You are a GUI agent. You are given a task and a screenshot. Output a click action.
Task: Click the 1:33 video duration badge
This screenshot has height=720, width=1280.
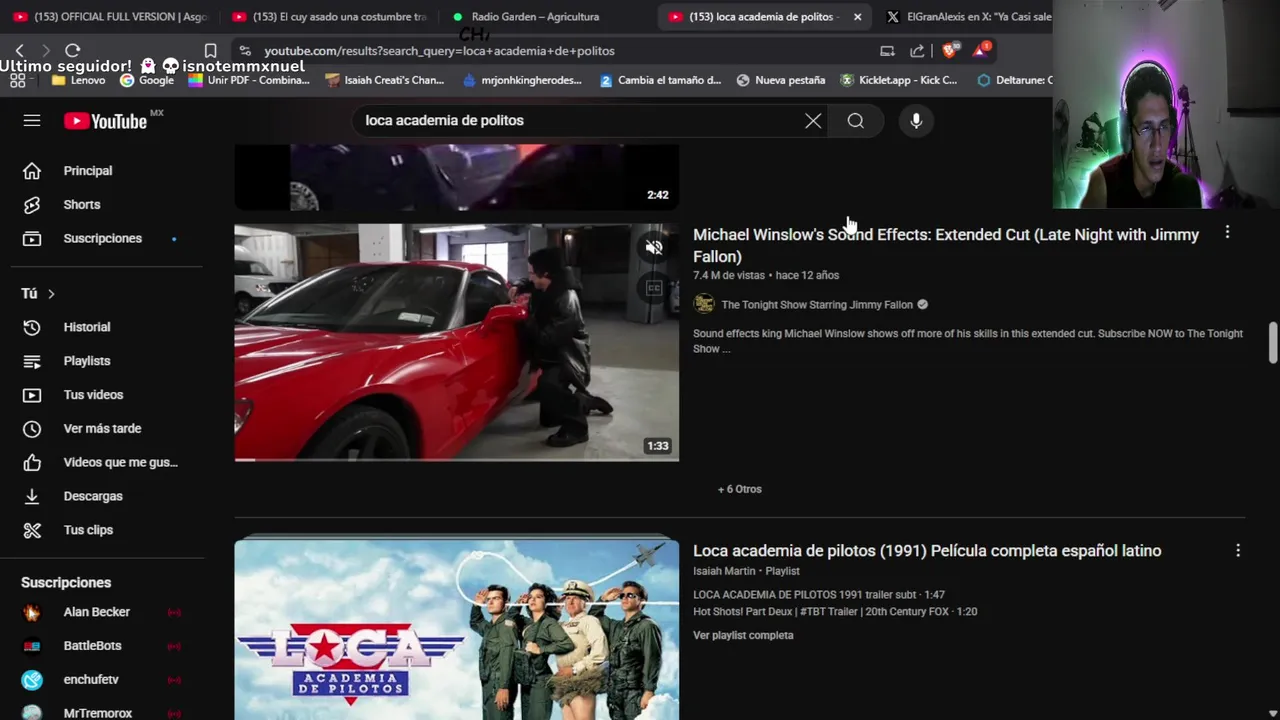pos(657,446)
